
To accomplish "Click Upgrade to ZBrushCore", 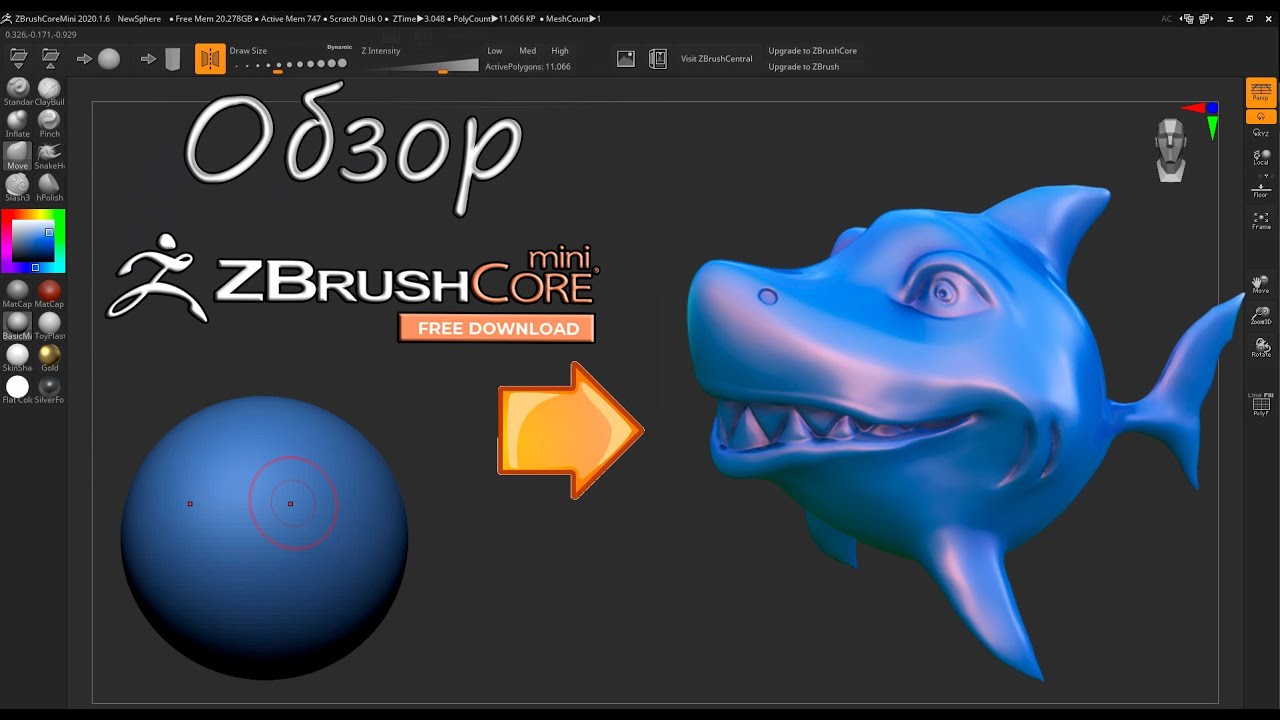I will pyautogui.click(x=812, y=51).
